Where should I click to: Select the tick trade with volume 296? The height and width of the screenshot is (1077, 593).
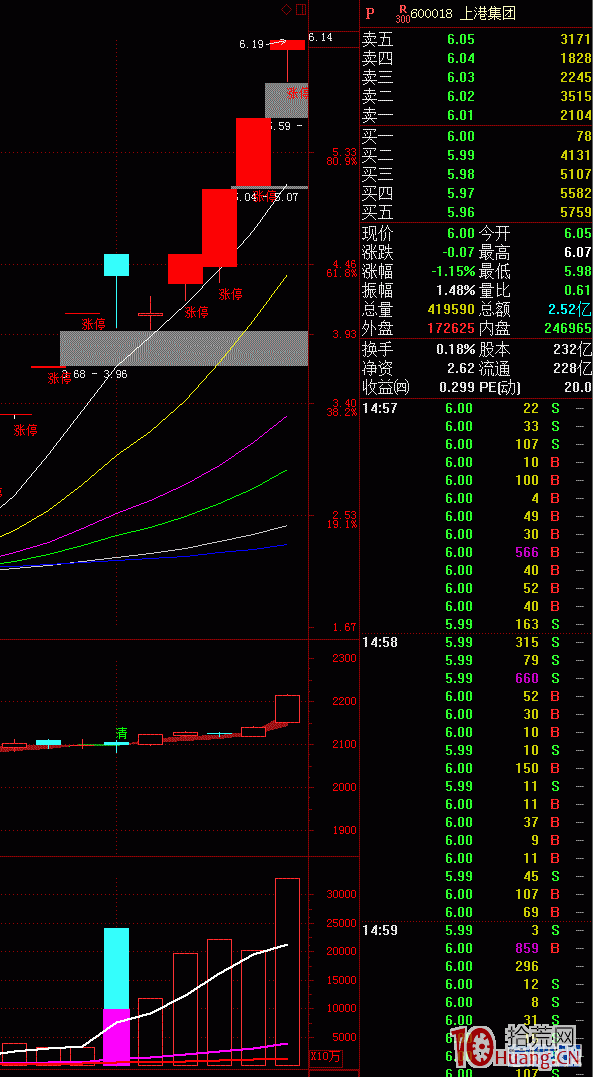476,966
